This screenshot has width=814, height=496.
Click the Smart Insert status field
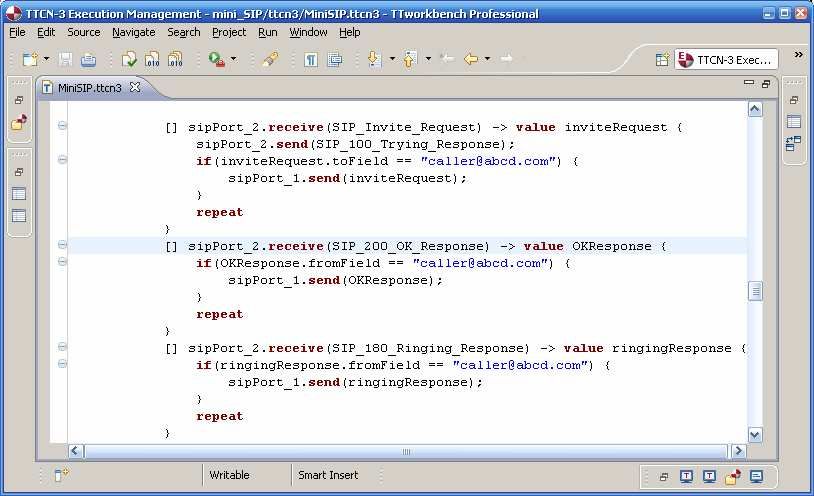tap(328, 475)
